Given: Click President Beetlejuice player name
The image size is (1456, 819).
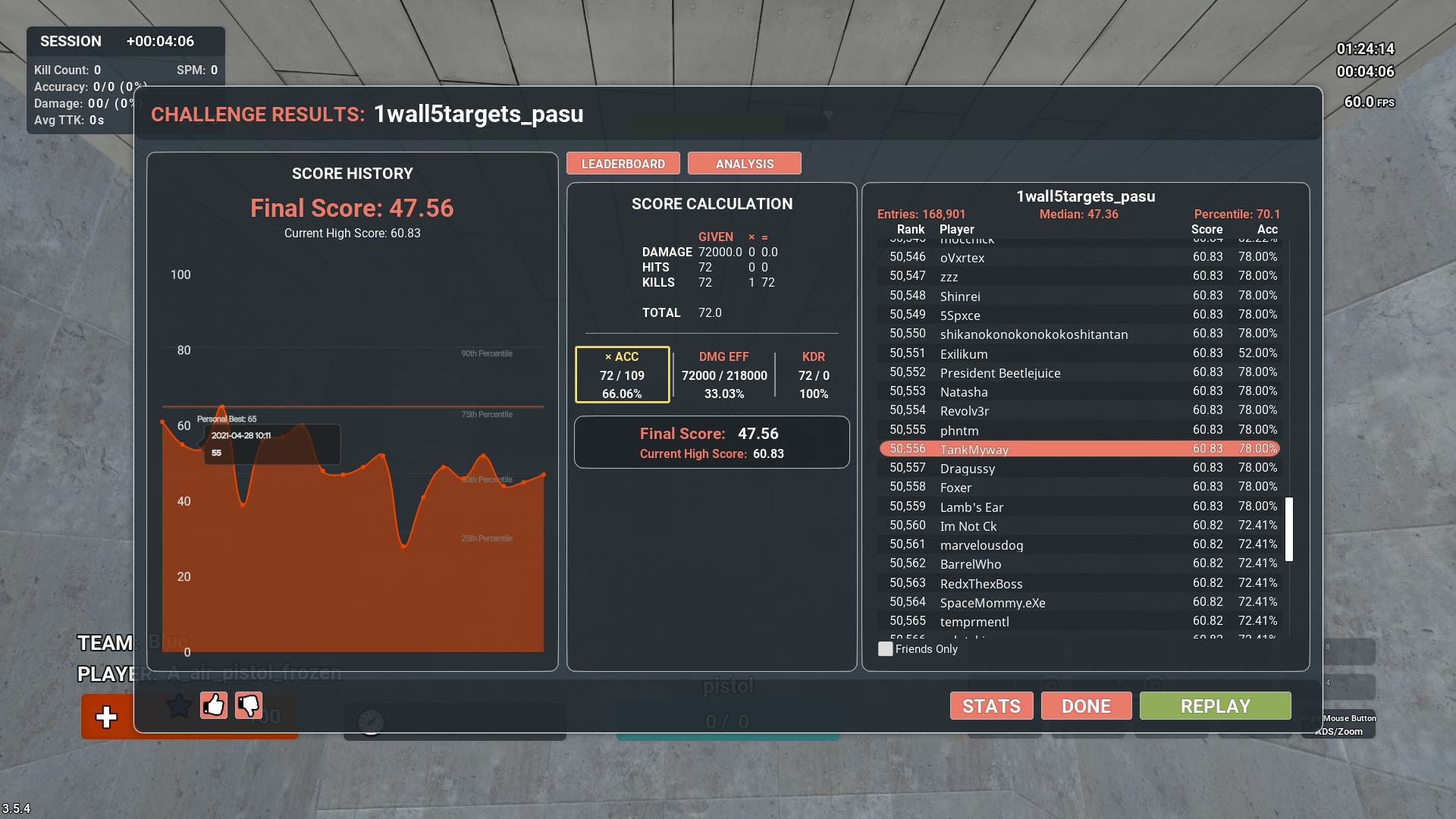Looking at the screenshot, I should tap(999, 373).
